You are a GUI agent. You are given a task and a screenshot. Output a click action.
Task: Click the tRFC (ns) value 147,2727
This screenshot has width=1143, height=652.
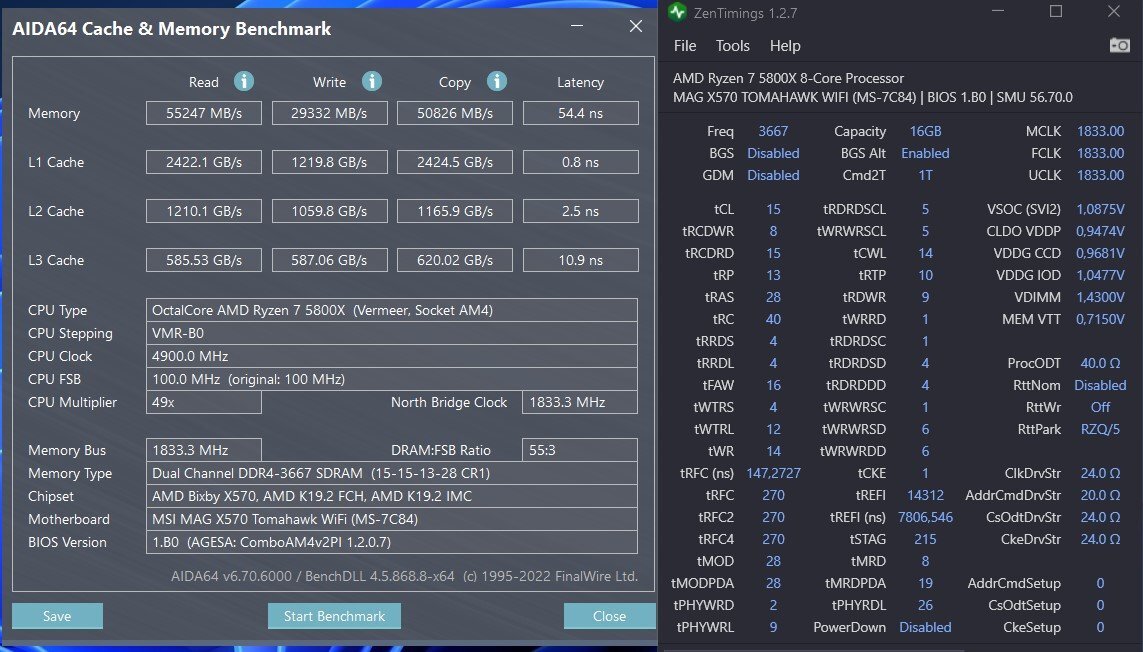[773, 473]
